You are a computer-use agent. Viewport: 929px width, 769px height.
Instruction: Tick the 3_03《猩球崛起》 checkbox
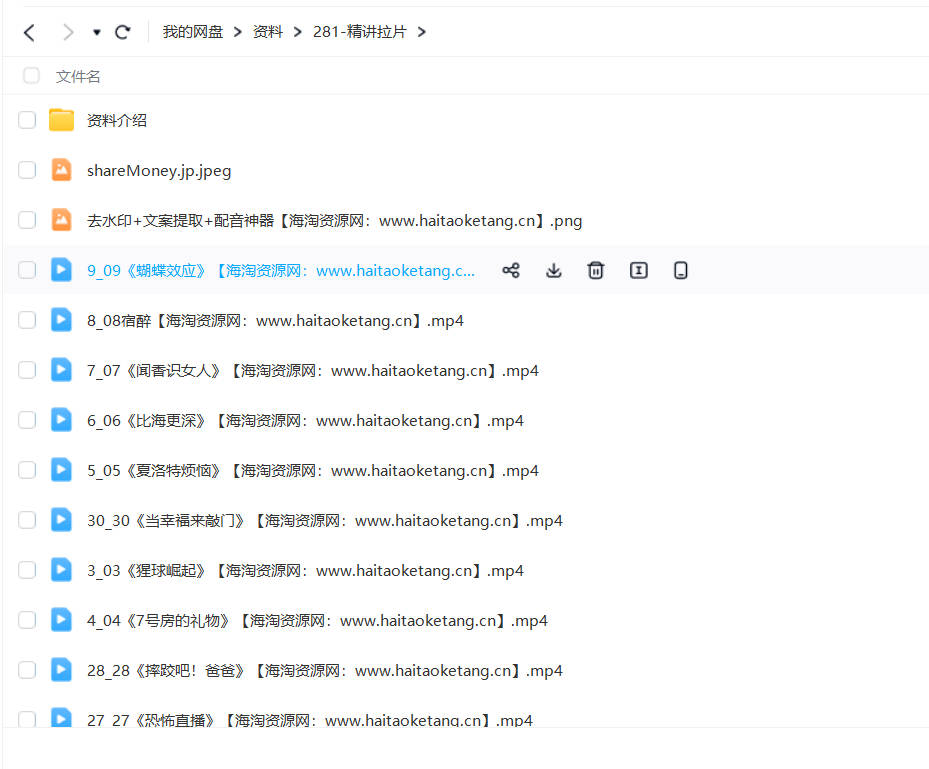27,570
